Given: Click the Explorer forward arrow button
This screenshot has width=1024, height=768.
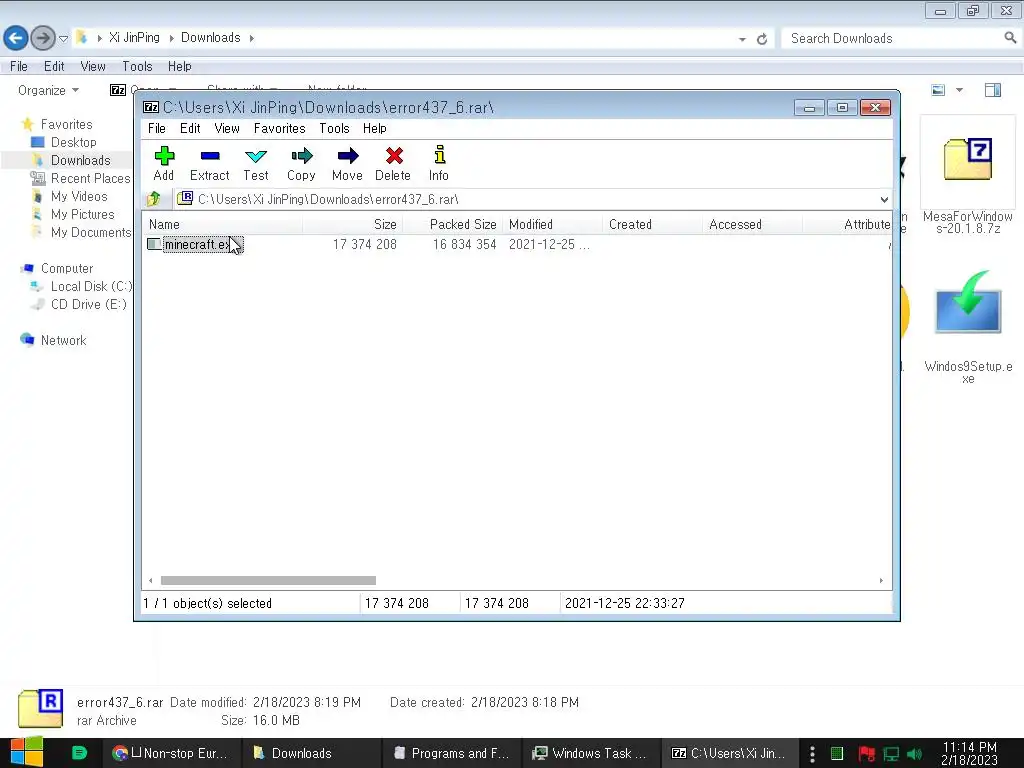Looking at the screenshot, I should pyautogui.click(x=43, y=38).
